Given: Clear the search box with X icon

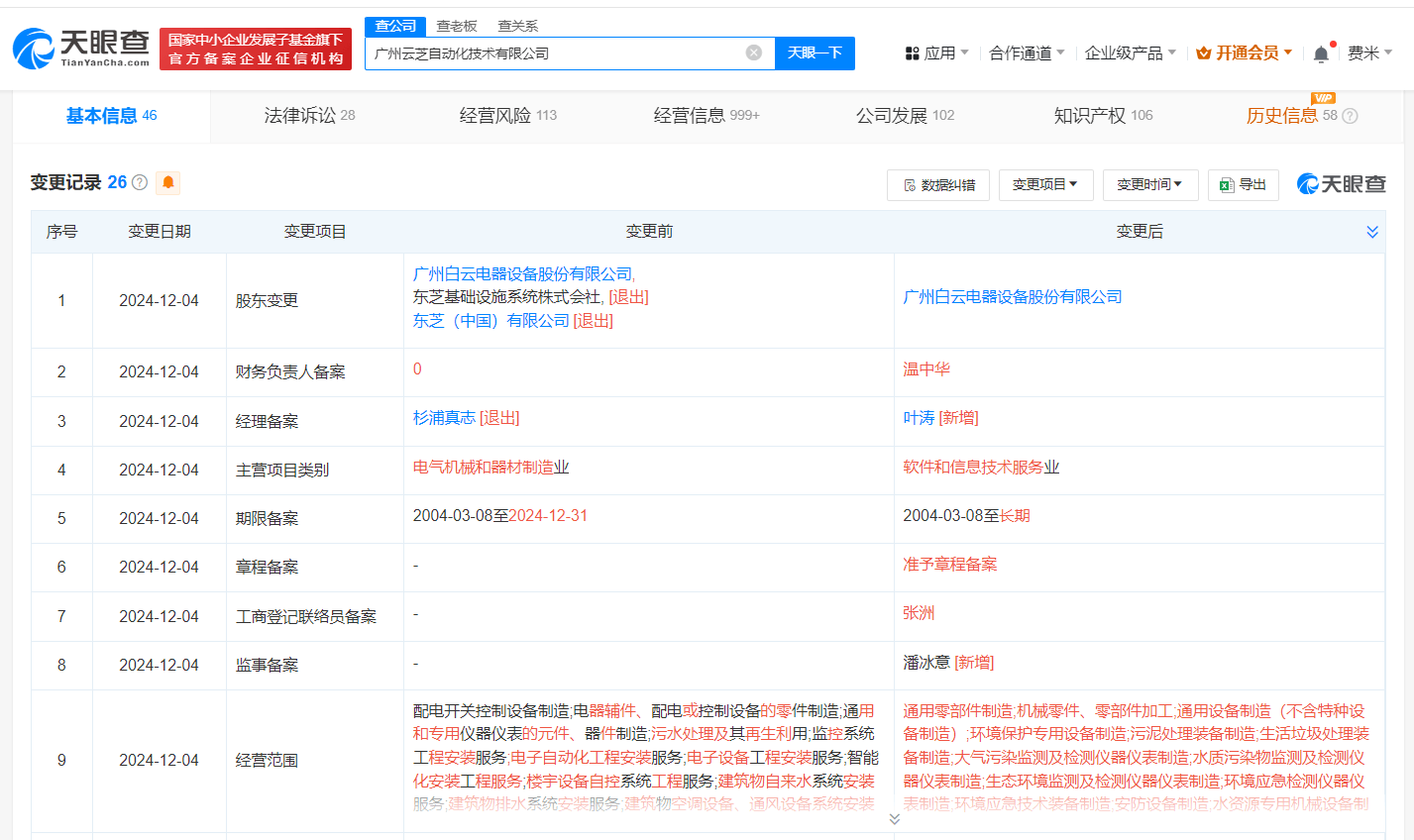Looking at the screenshot, I should [754, 52].
